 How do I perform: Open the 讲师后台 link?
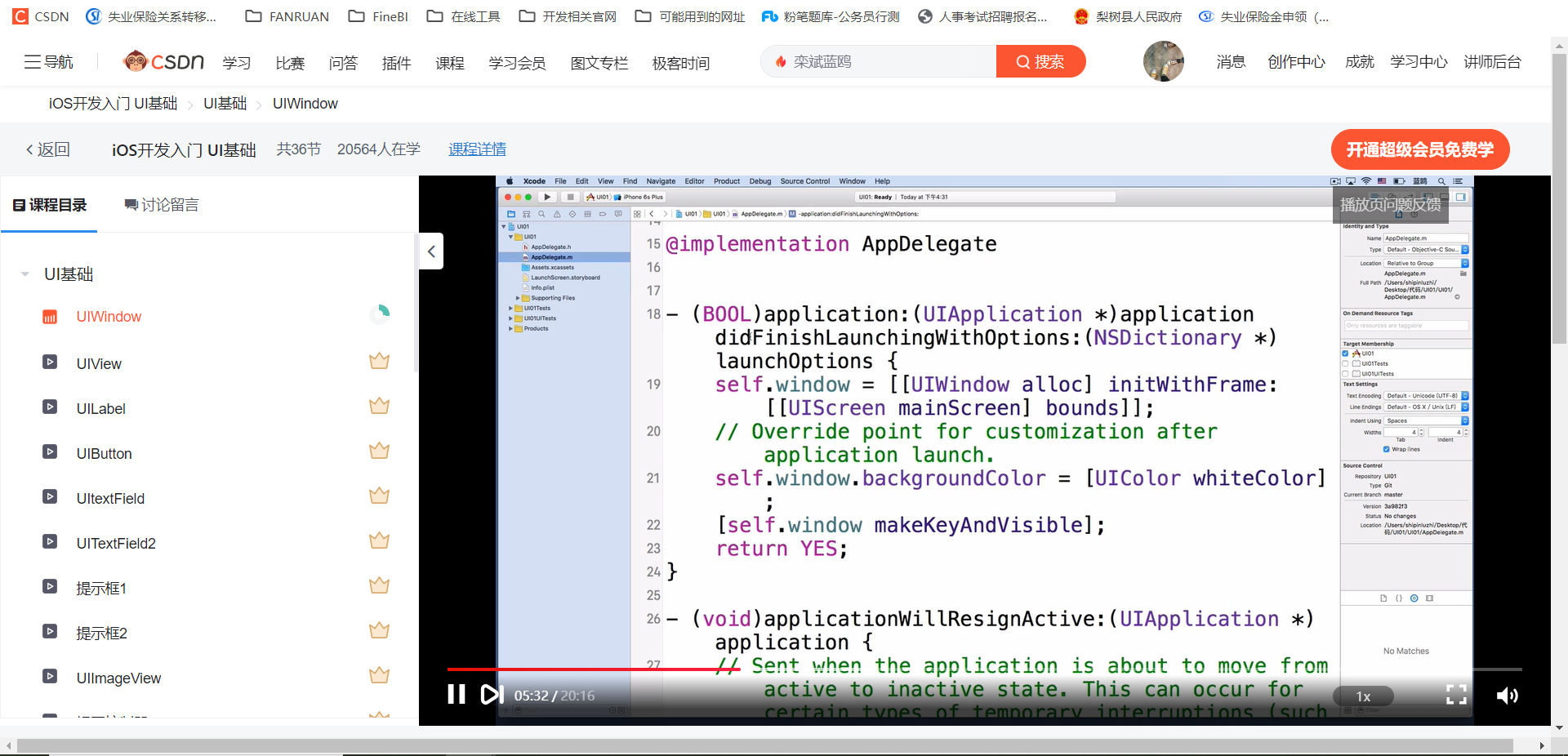pyautogui.click(x=1492, y=62)
